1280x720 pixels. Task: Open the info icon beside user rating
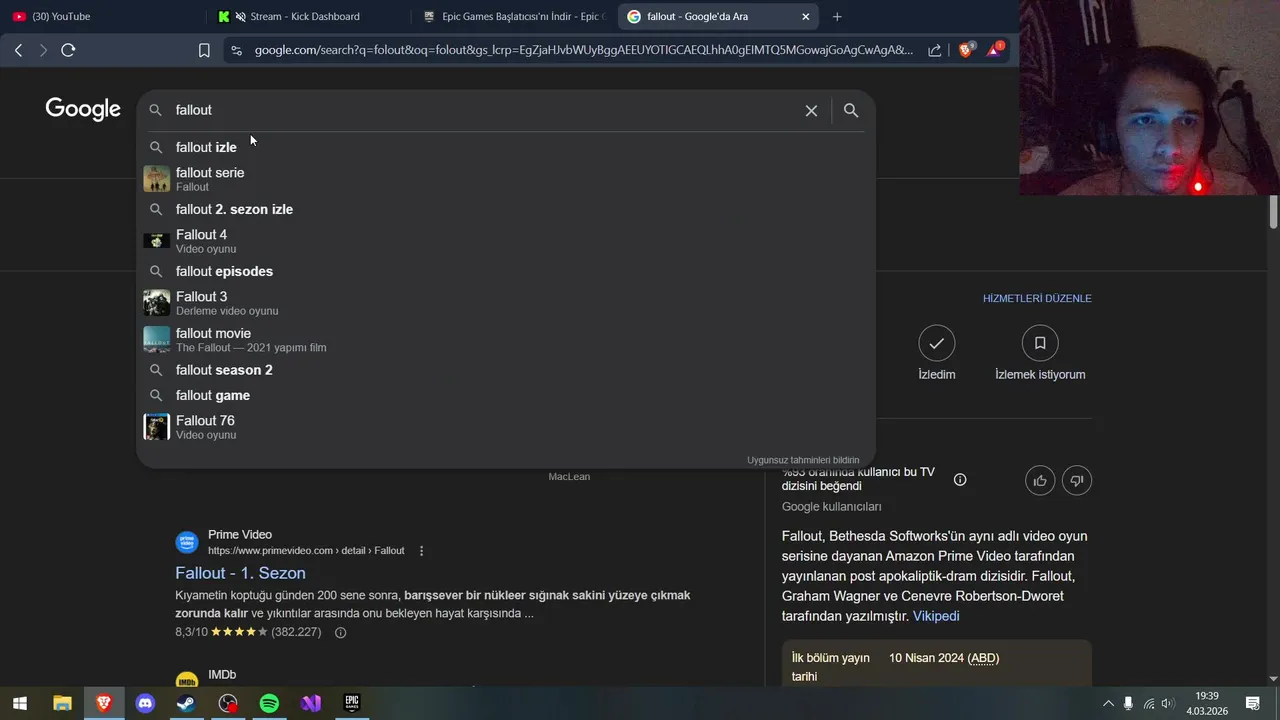(960, 480)
